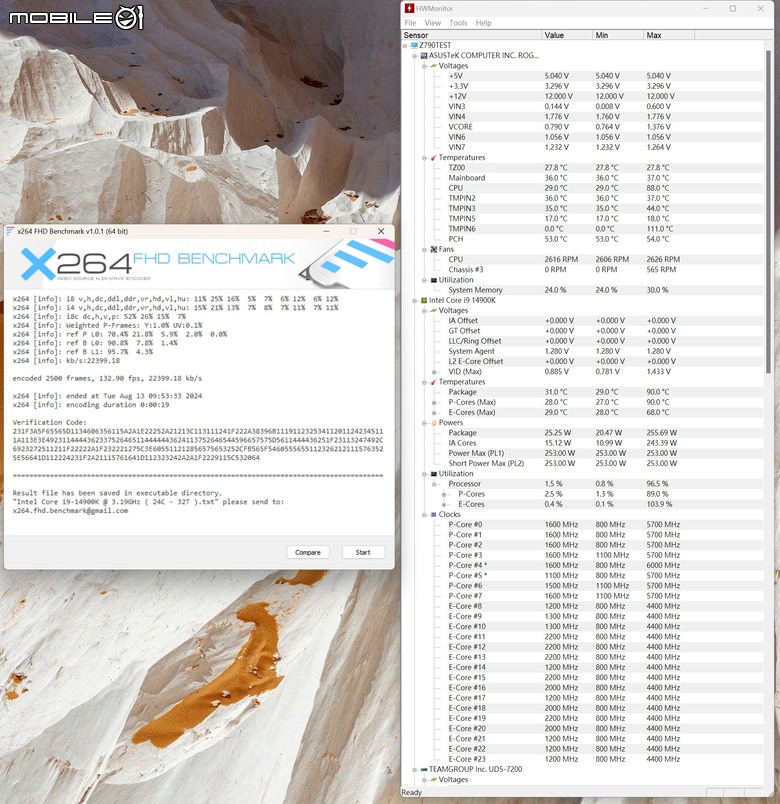
Task: Click the Utilization icon under Intel Core i9
Action: pos(434,474)
